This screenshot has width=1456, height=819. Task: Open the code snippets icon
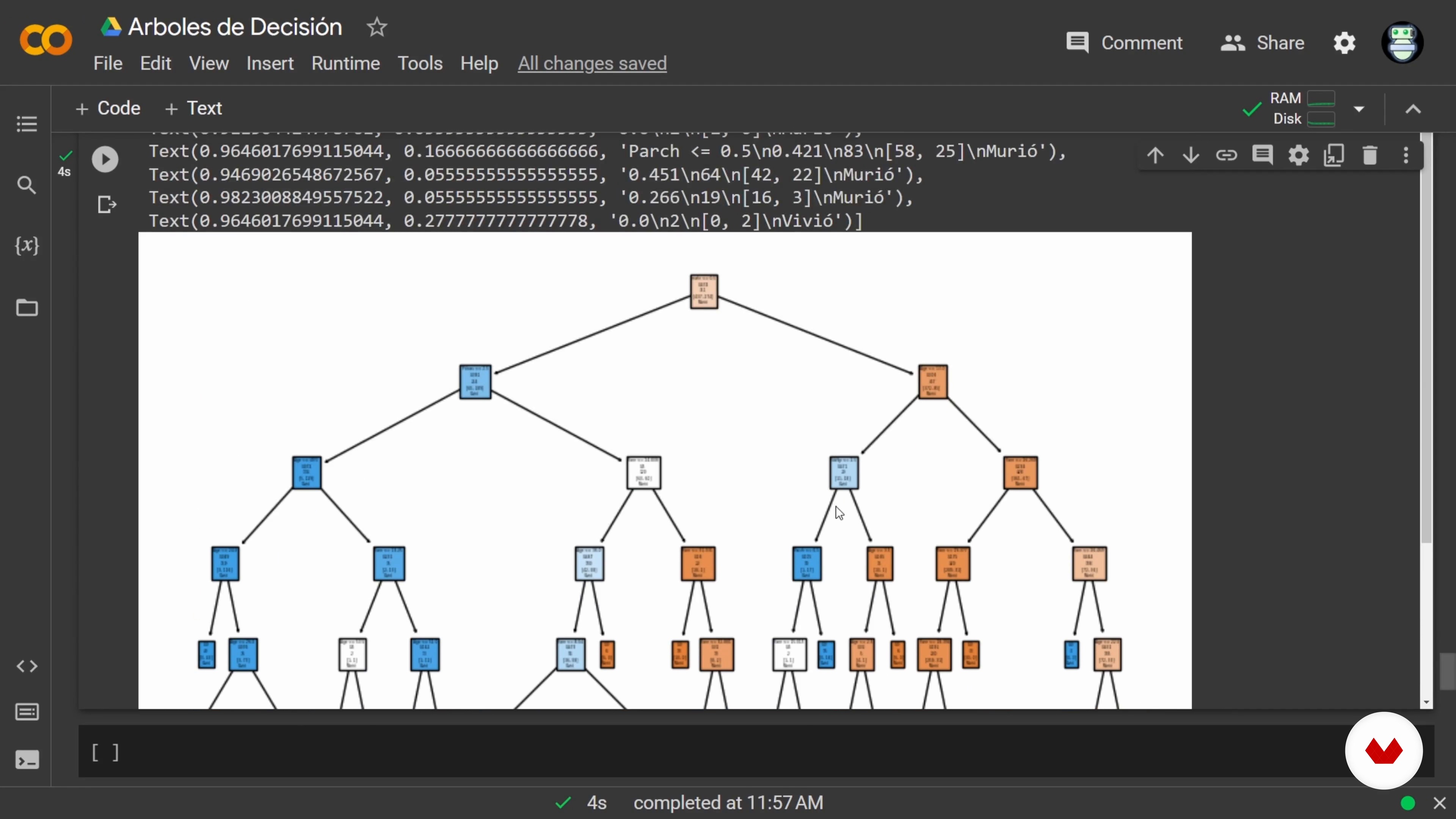tap(27, 667)
